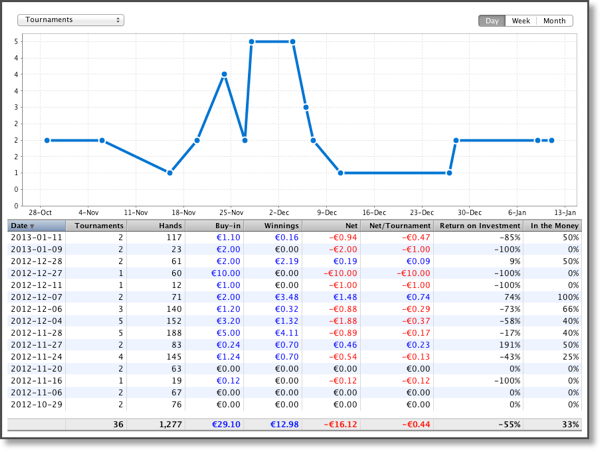Viewport: 600px width, 450px height.
Task: Sort by Buy-in column header
Action: [x=215, y=226]
